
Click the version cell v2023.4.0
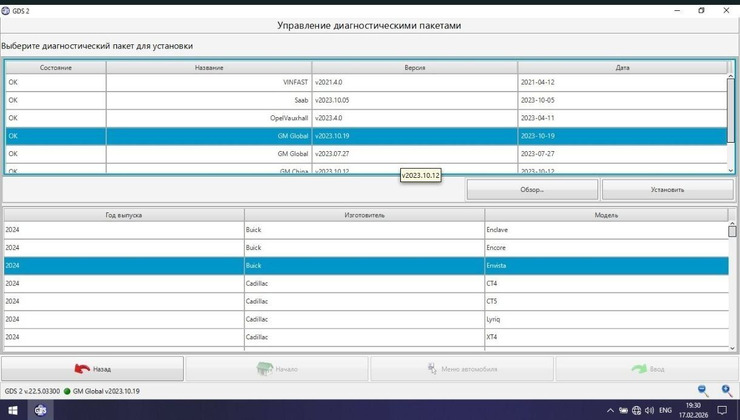(415, 118)
